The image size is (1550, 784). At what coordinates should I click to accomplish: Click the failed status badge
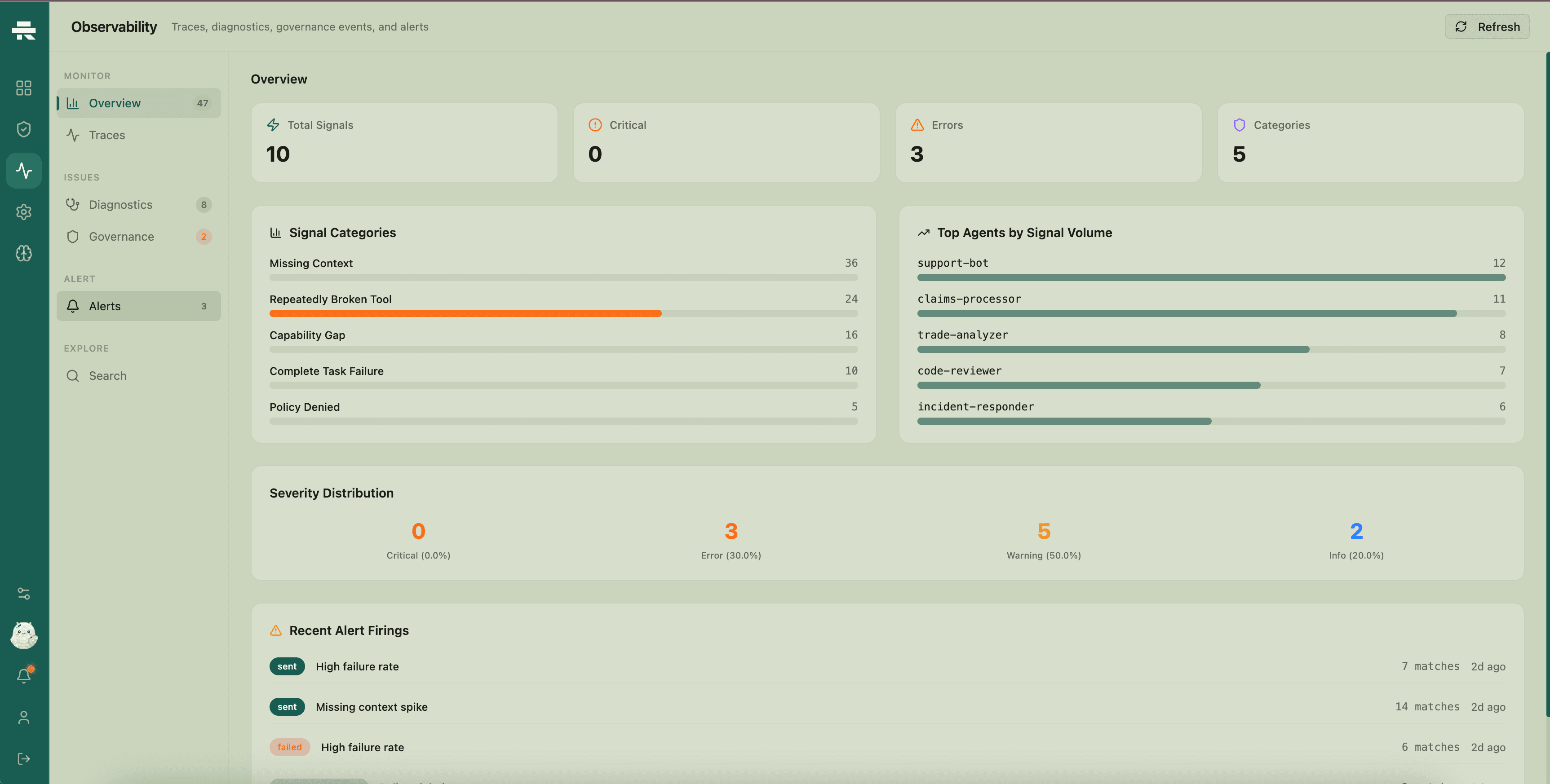click(x=289, y=747)
